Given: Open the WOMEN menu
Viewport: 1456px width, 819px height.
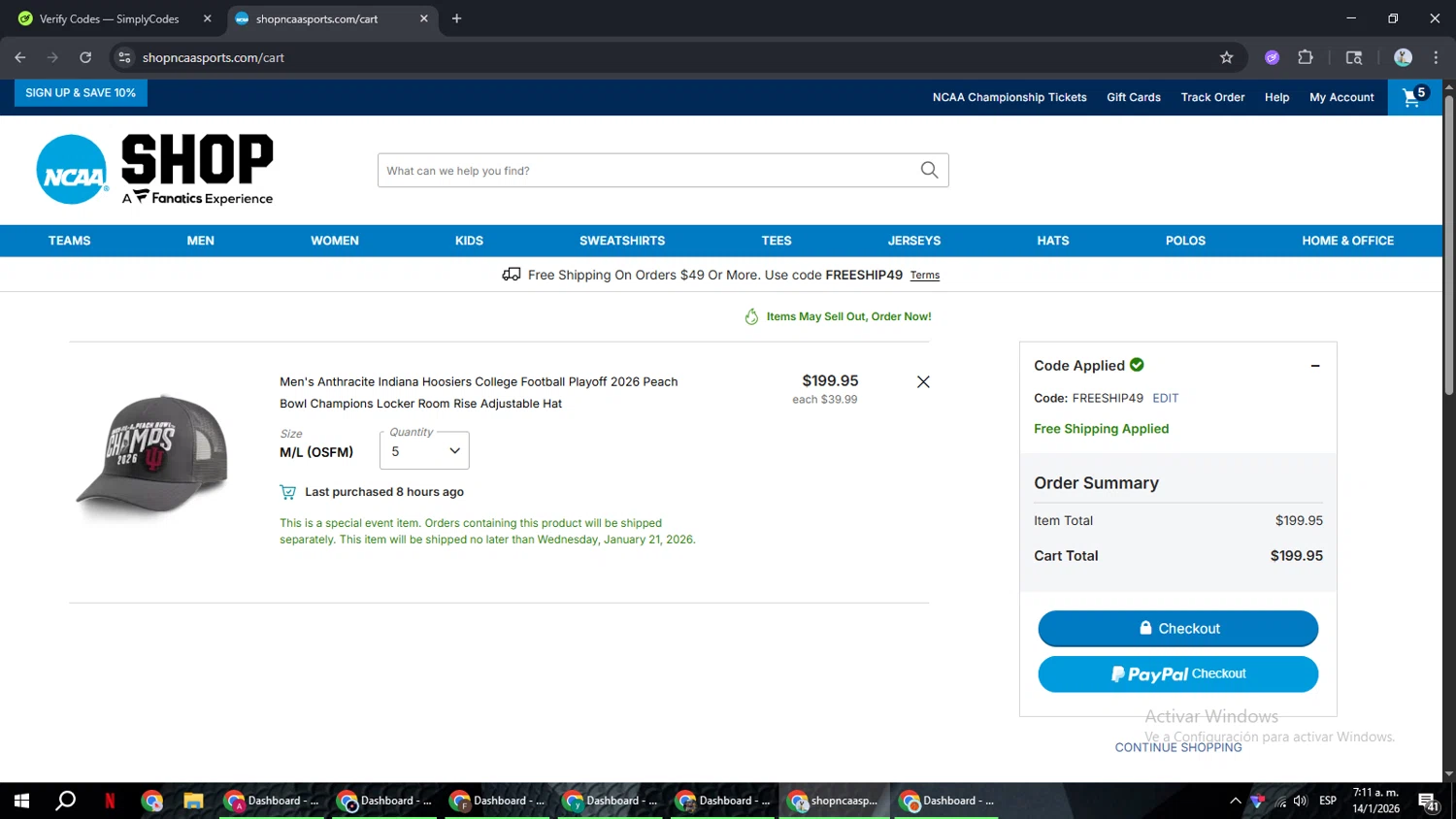Looking at the screenshot, I should coord(335,241).
